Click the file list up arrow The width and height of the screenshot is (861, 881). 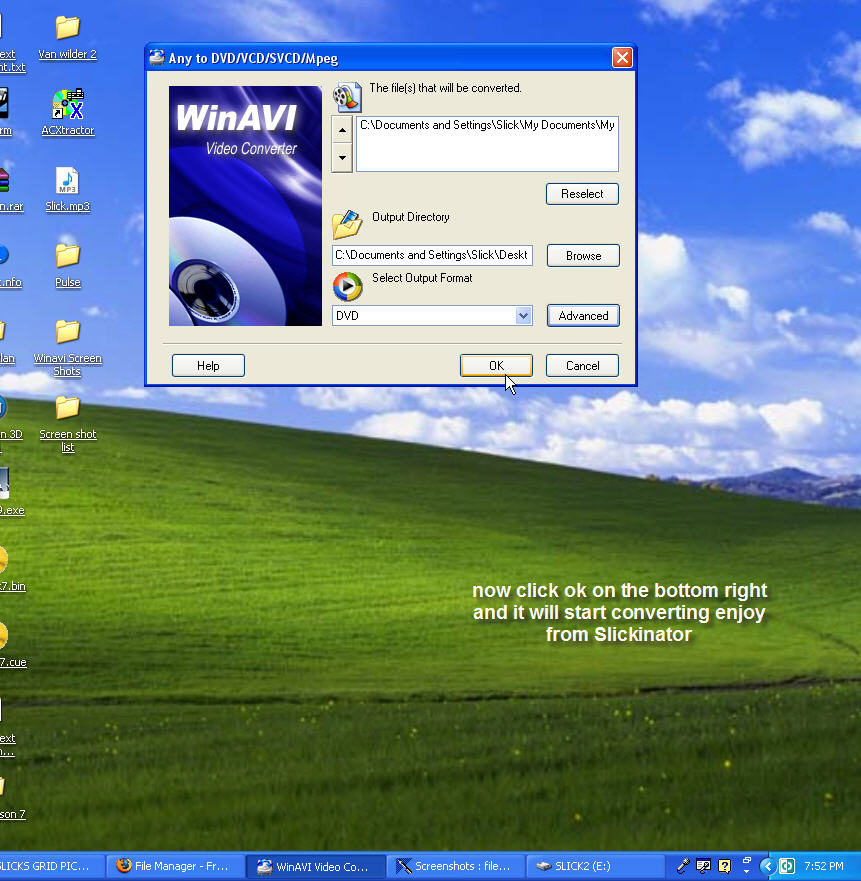(342, 130)
